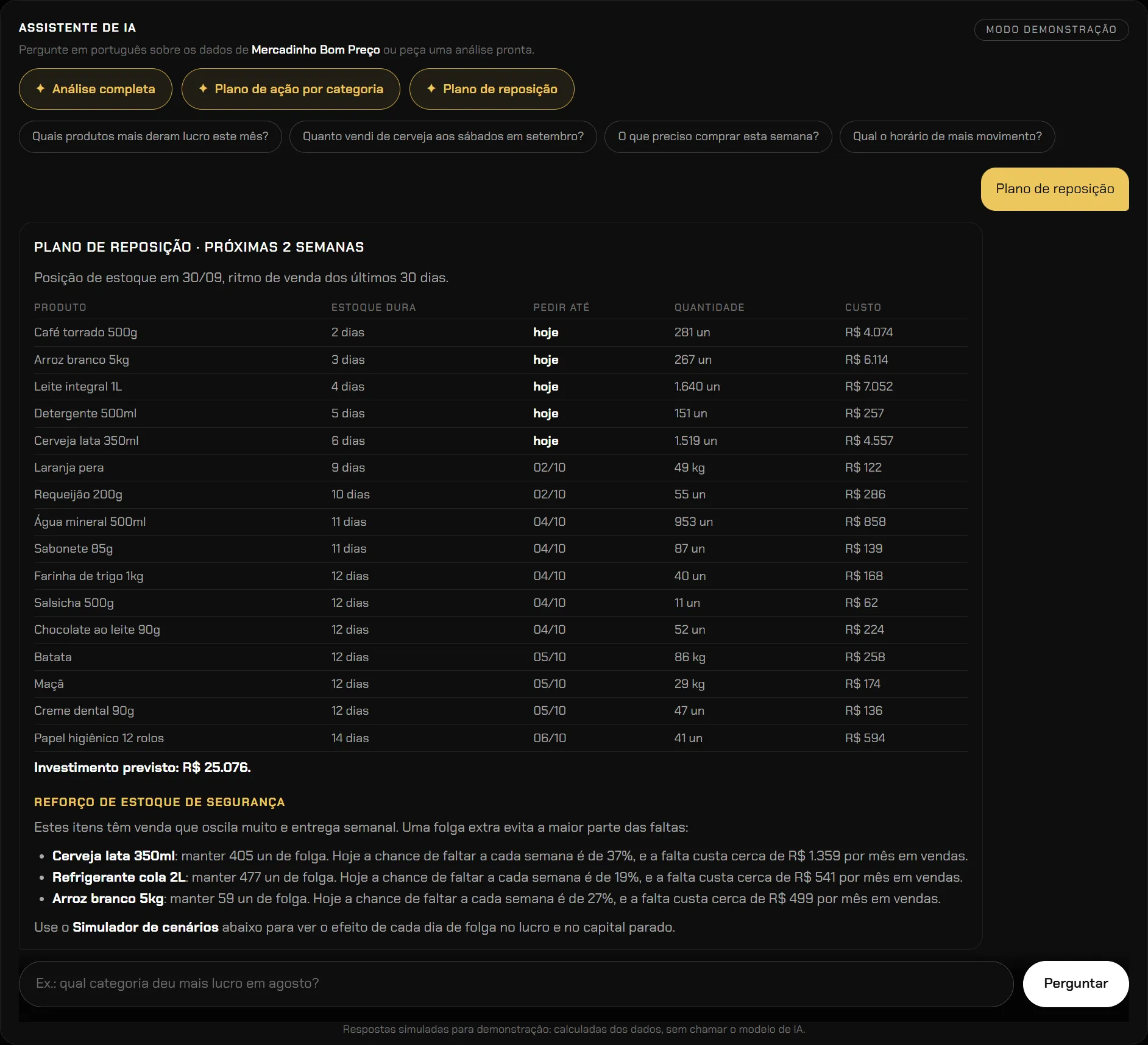Click the Mercadinho Bom Preço store name
This screenshot has width=1148, height=1045.
point(316,49)
